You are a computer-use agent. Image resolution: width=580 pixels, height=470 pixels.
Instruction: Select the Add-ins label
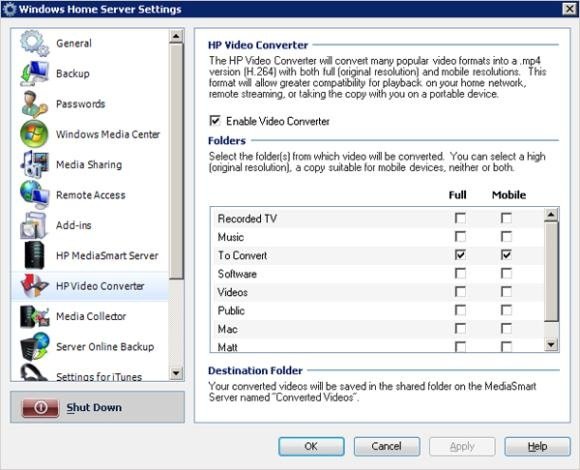[x=74, y=225]
